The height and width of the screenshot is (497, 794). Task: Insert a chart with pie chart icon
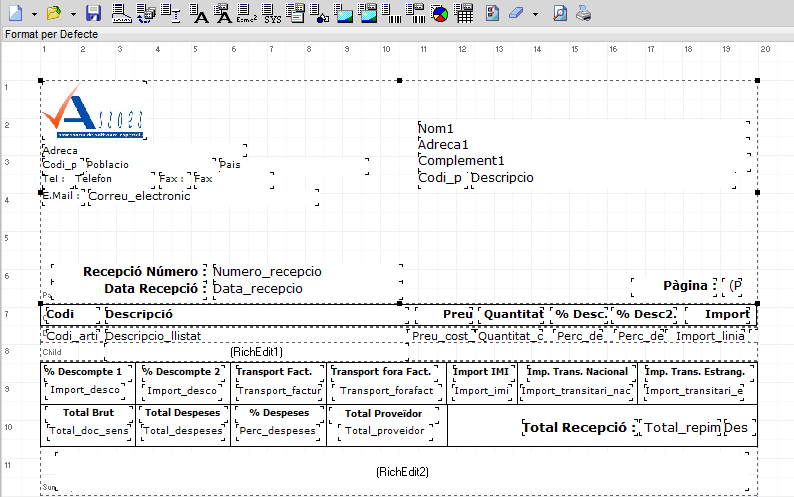pos(440,14)
